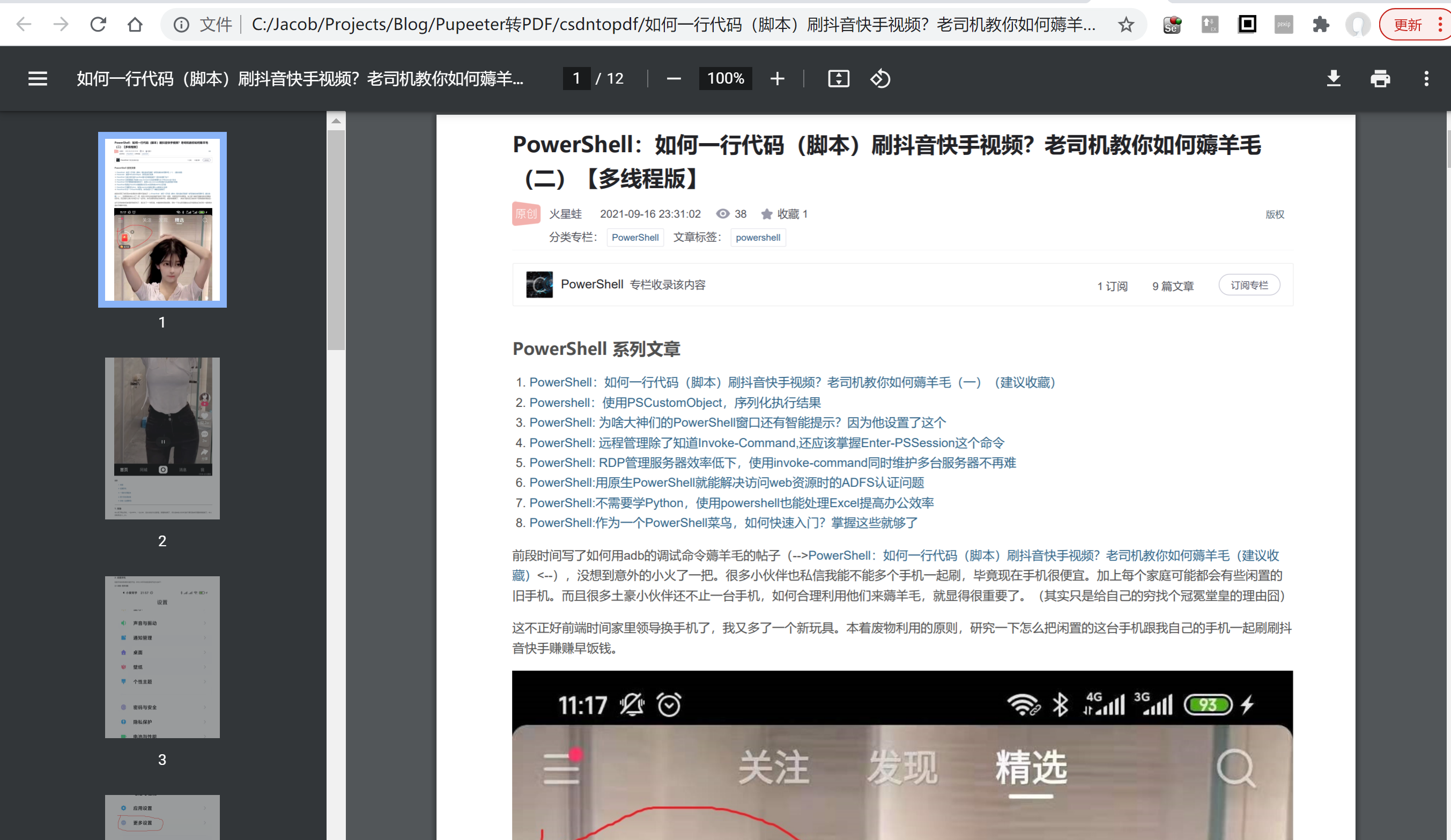1451x840 pixels.
Task: Go forward in browser history
Action: click(x=61, y=24)
